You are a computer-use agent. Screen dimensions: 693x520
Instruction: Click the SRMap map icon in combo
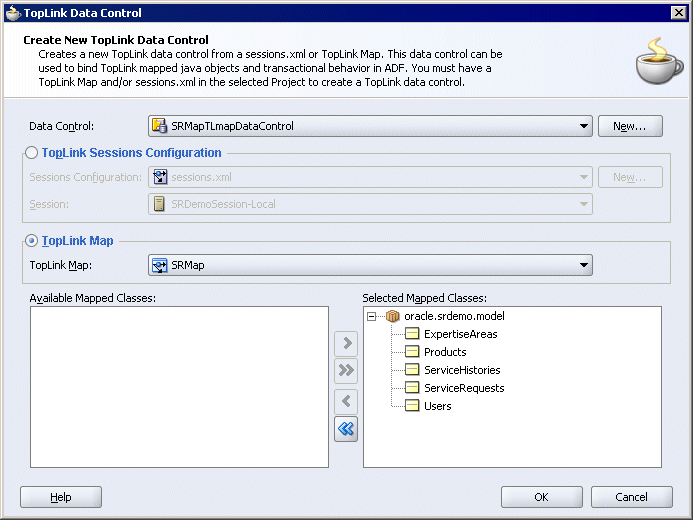pos(160,265)
